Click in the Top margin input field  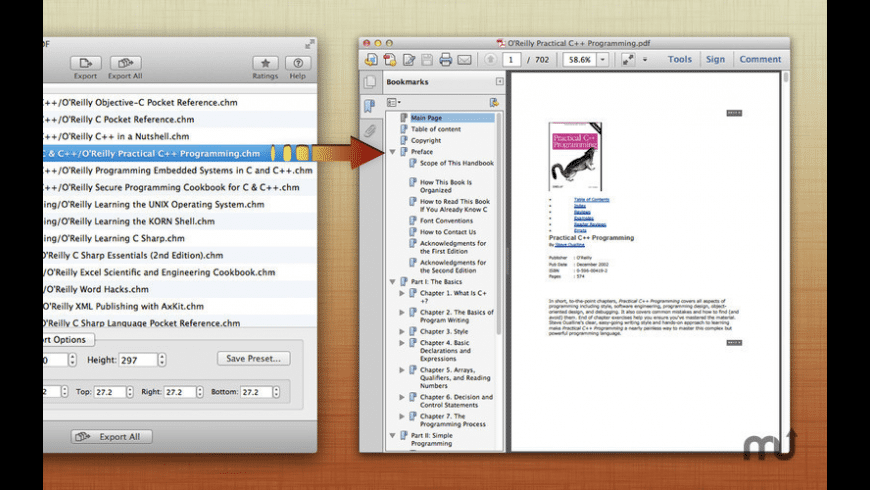[109, 392]
